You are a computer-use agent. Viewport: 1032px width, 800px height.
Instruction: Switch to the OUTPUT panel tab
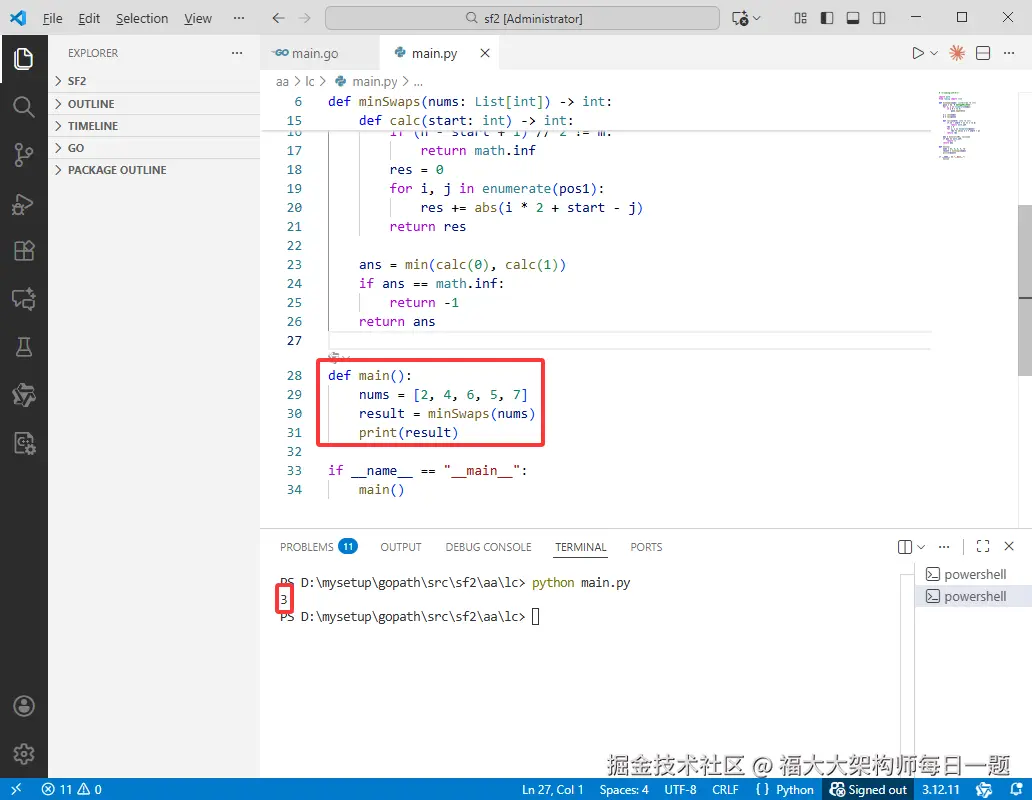tap(401, 547)
